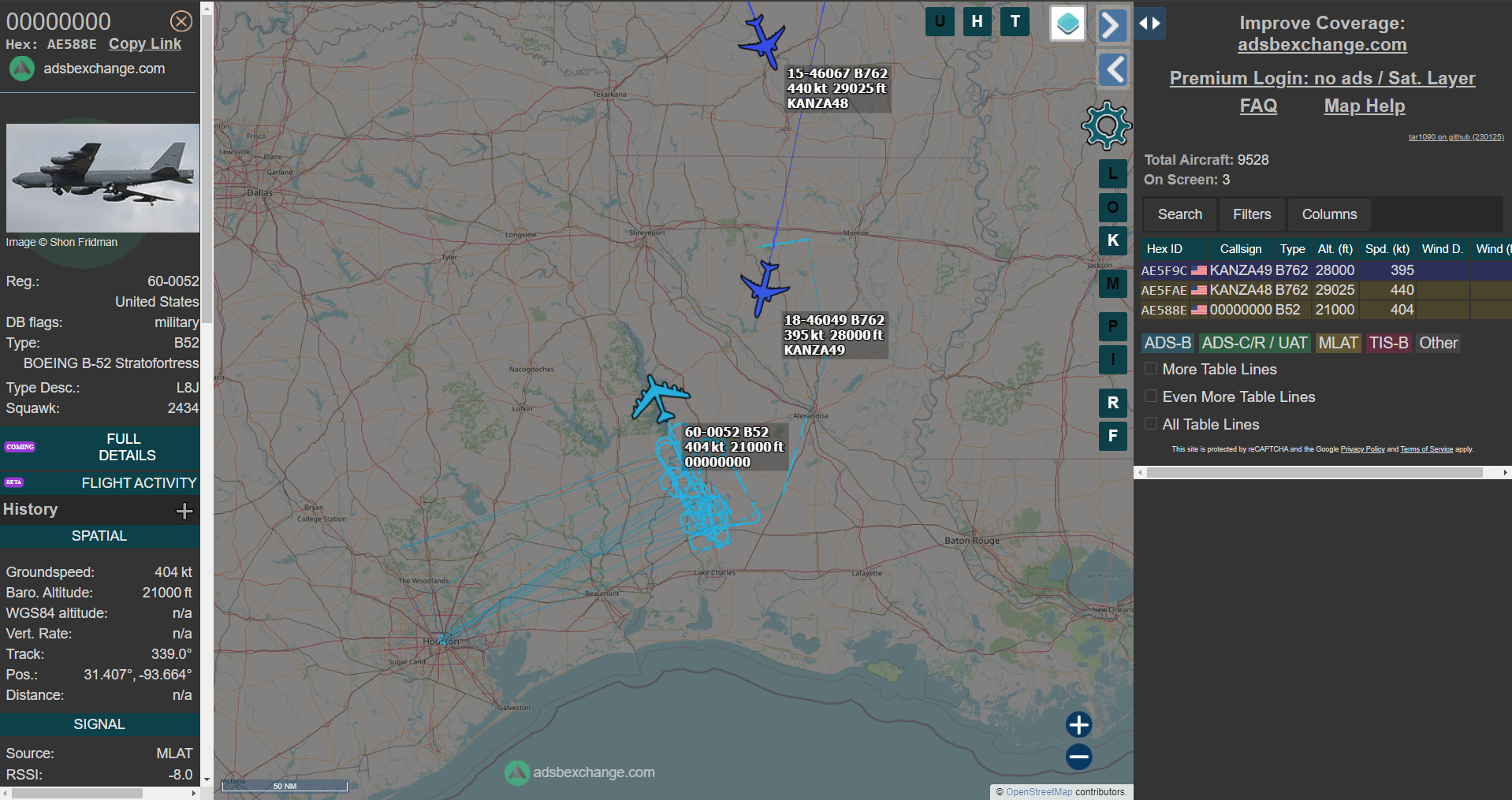Select the KANZA49 aircraft icon on map

point(763,288)
